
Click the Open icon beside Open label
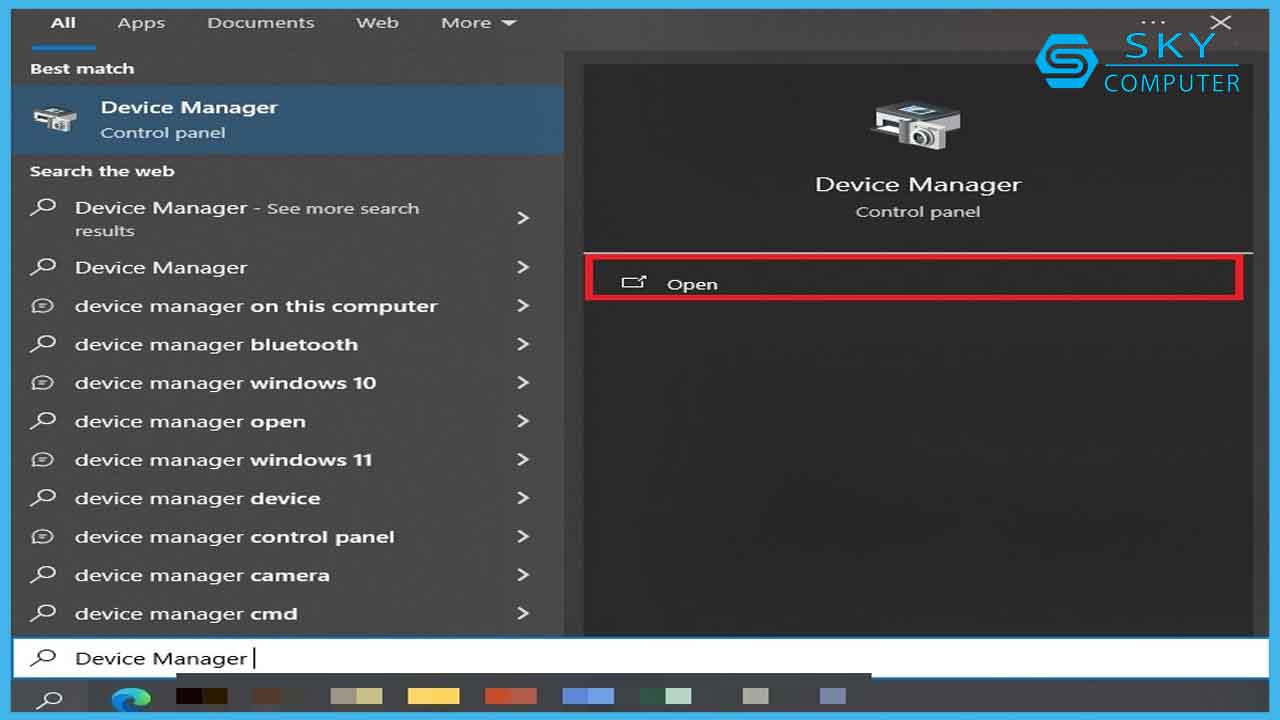[x=634, y=283]
